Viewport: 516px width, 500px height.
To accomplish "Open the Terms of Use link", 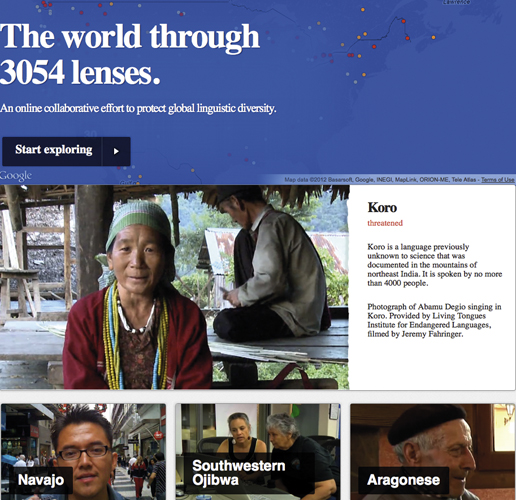I will 498,180.
